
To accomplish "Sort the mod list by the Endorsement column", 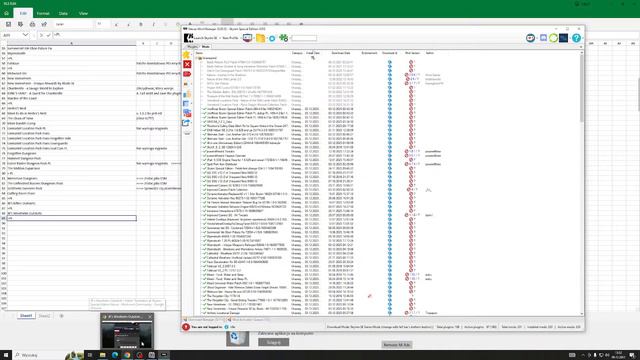I will 369,53.
